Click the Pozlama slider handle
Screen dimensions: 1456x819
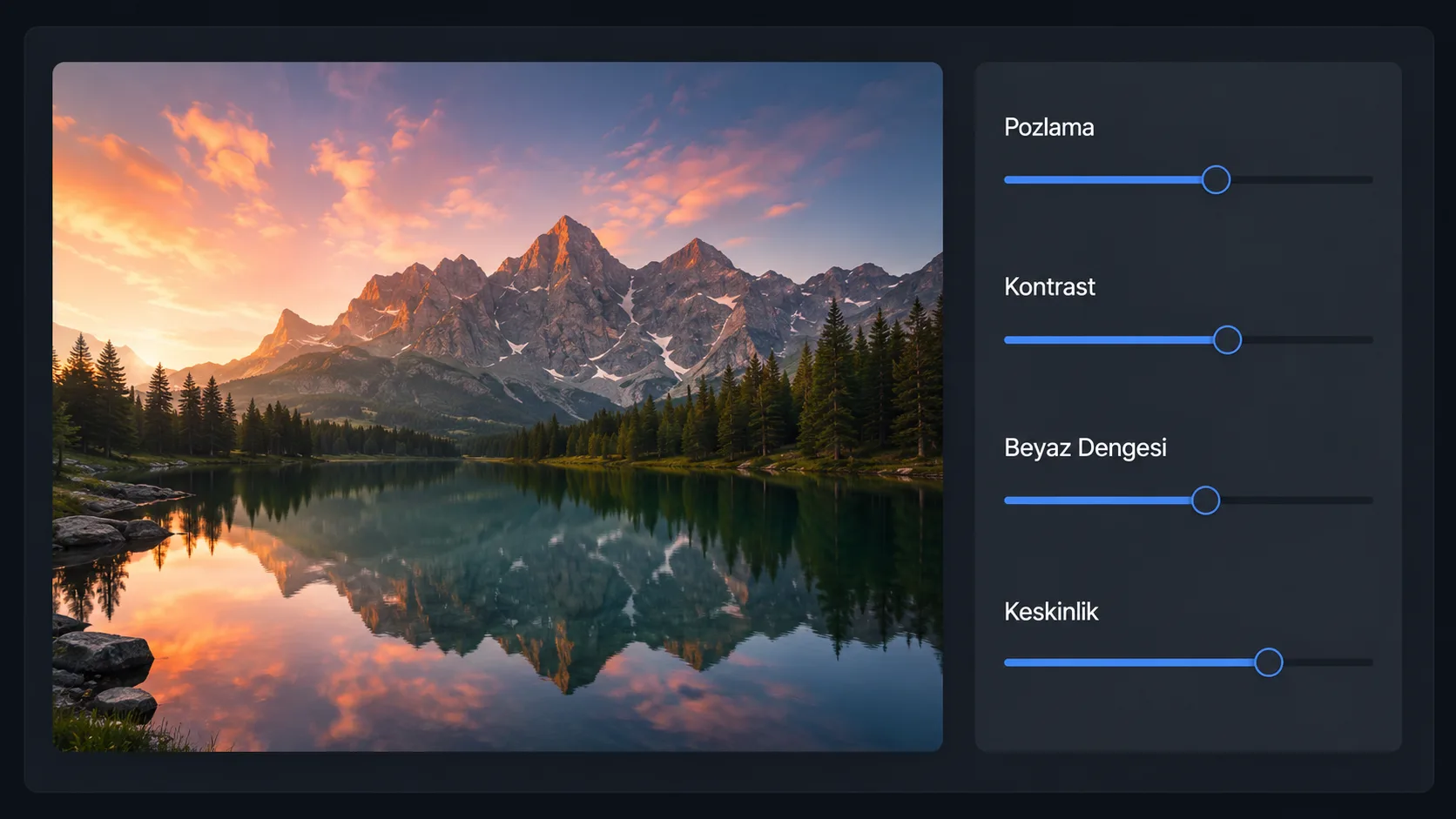1216,180
